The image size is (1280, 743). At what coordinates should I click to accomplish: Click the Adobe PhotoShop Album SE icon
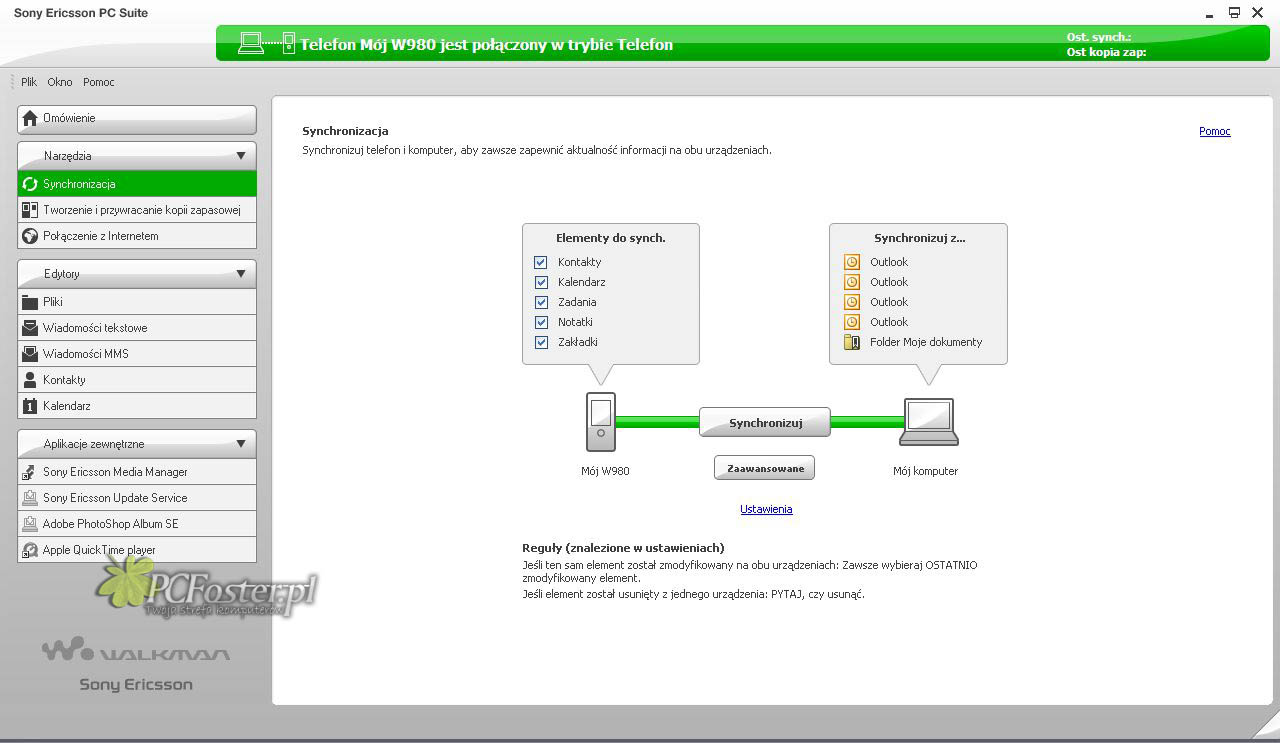30,524
